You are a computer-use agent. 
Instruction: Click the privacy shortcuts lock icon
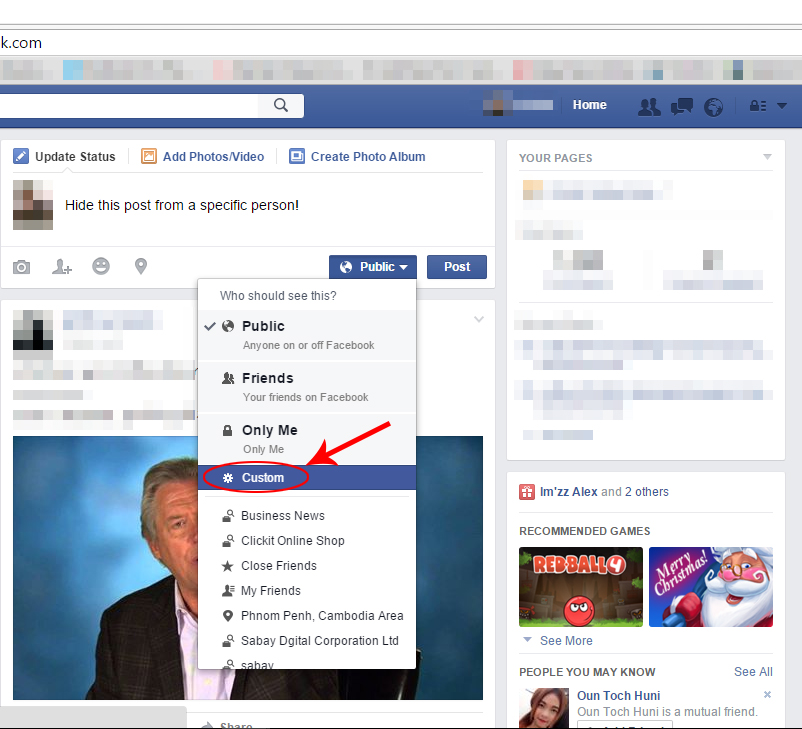pyautogui.click(x=757, y=106)
